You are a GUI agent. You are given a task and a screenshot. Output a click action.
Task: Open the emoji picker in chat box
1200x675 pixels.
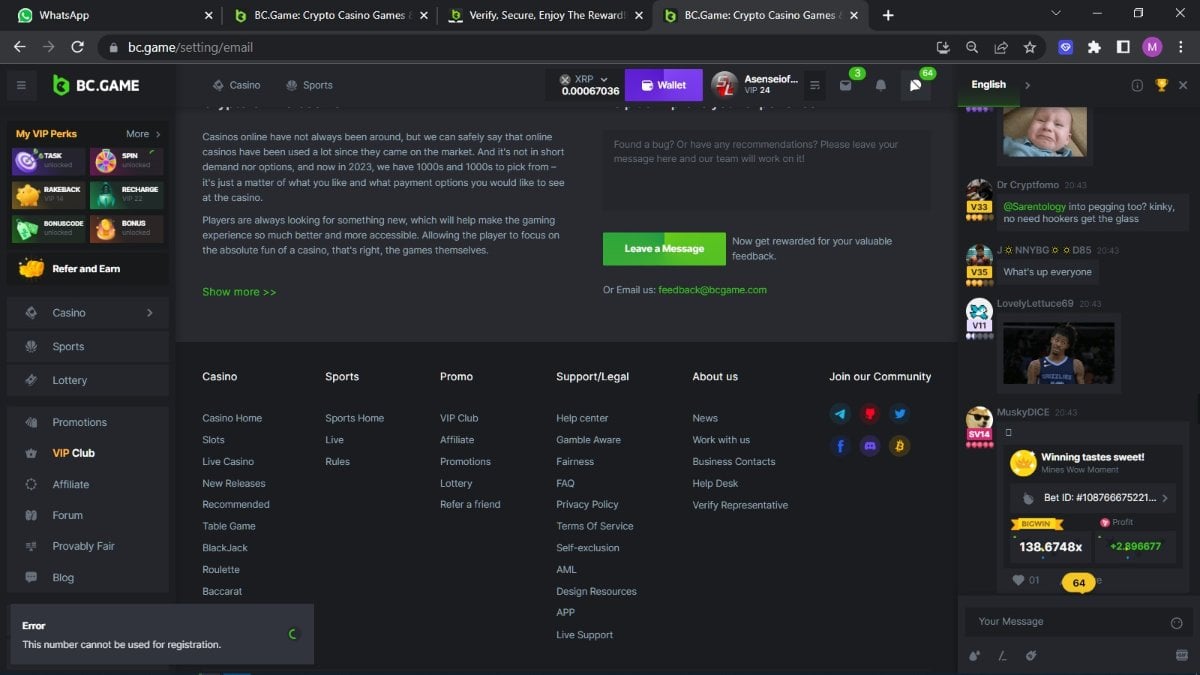point(1176,622)
